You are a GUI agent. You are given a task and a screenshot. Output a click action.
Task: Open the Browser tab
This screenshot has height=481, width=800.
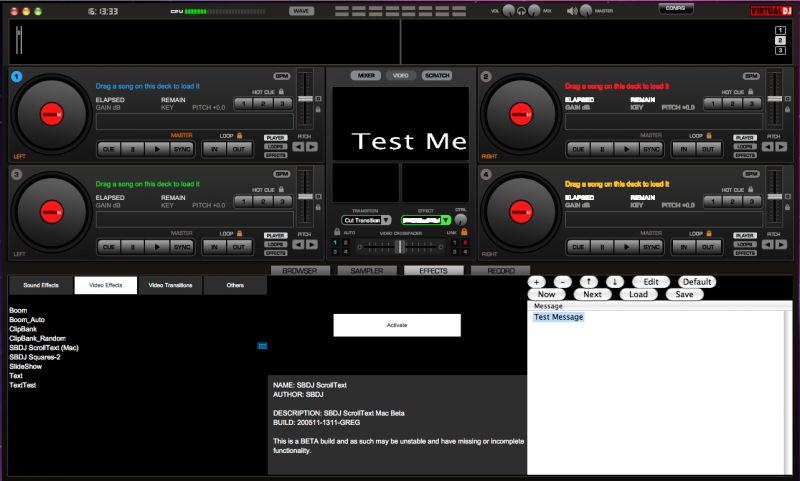300,270
